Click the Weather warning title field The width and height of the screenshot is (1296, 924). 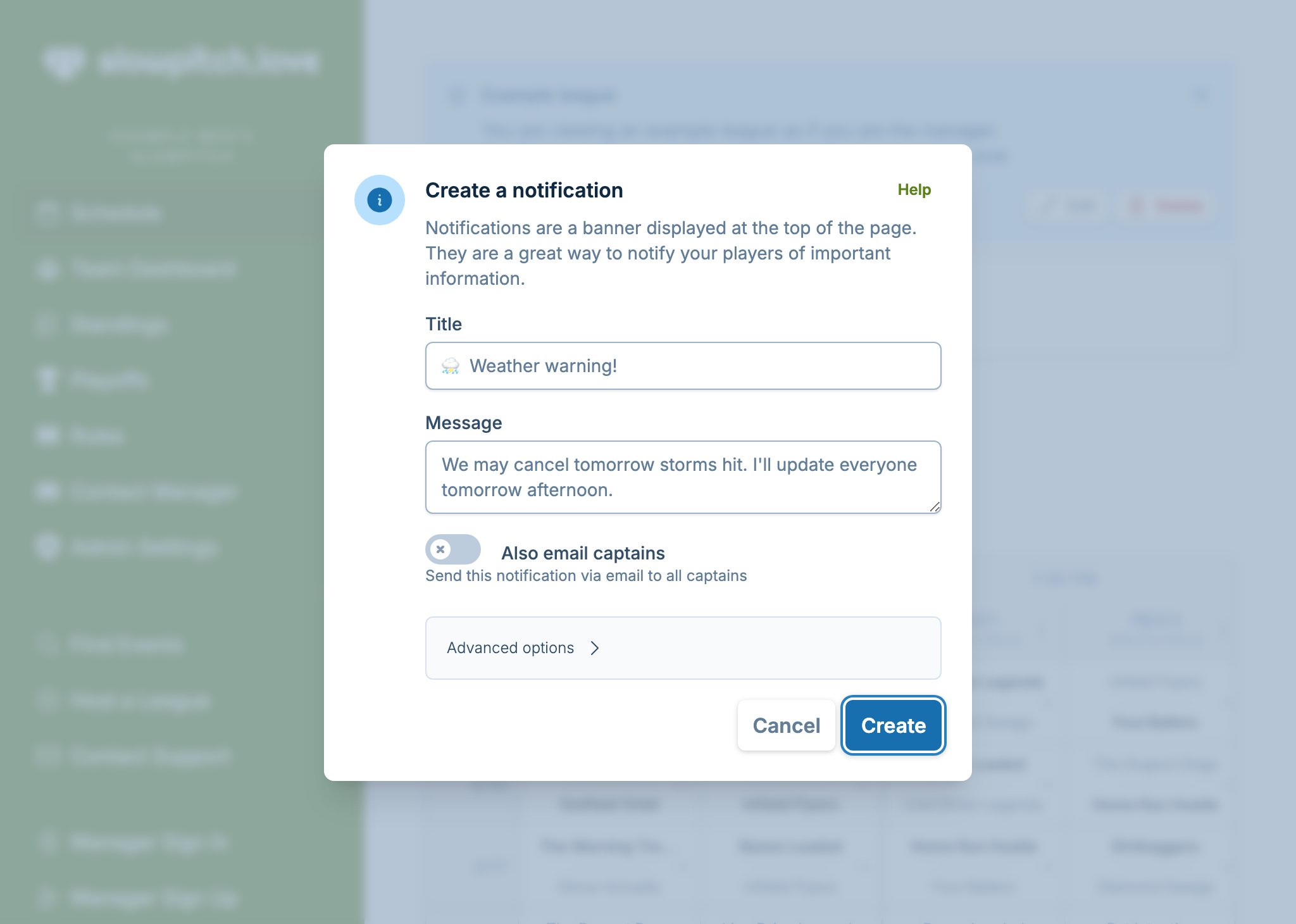(682, 366)
